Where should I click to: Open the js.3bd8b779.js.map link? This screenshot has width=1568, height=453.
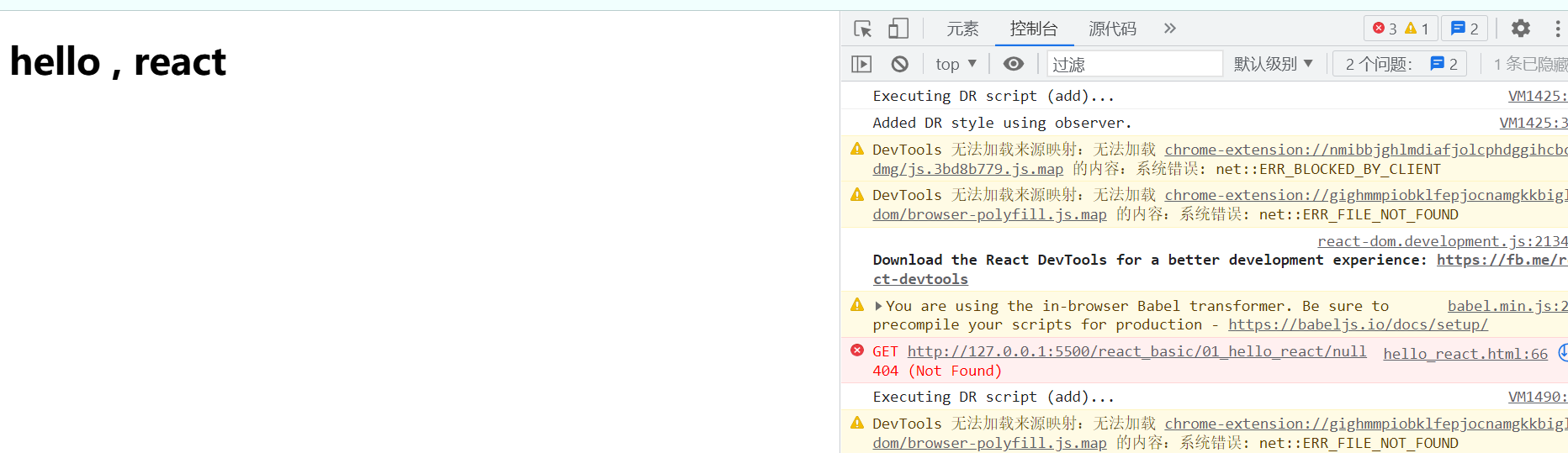pos(967,169)
